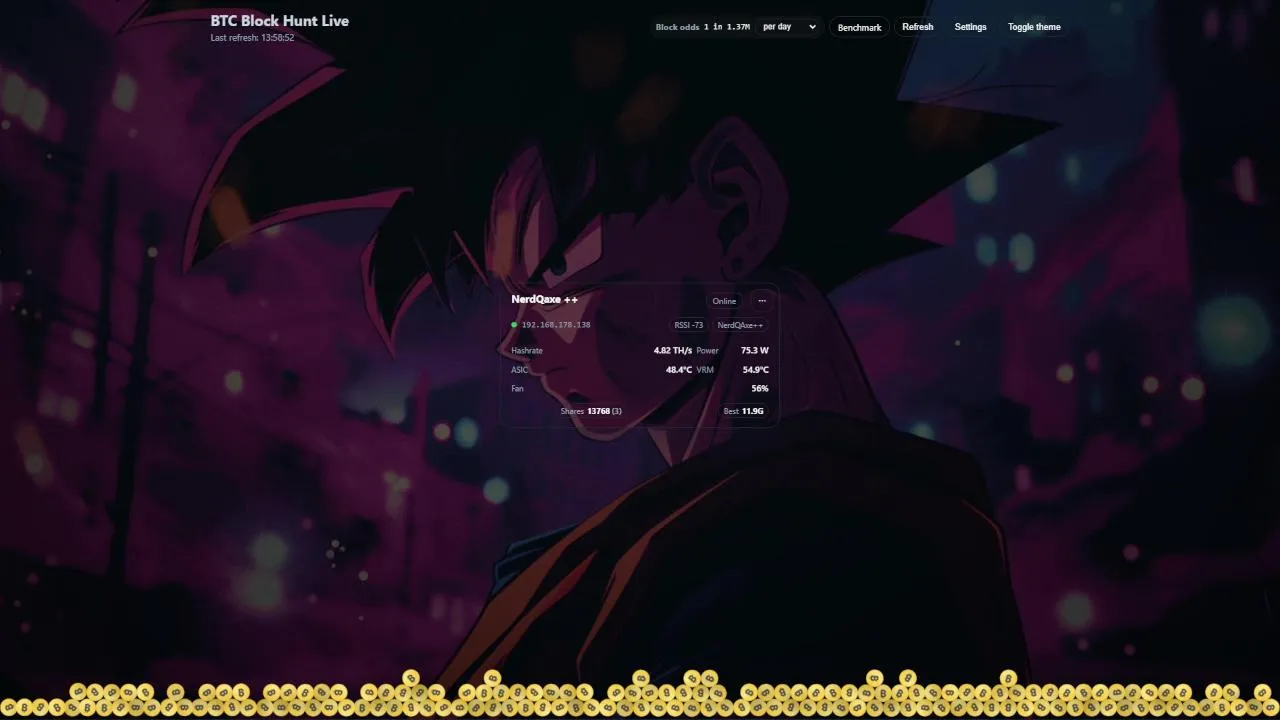Click the RSSI -73 badge
Viewport: 1280px width, 720px height.
tap(689, 325)
